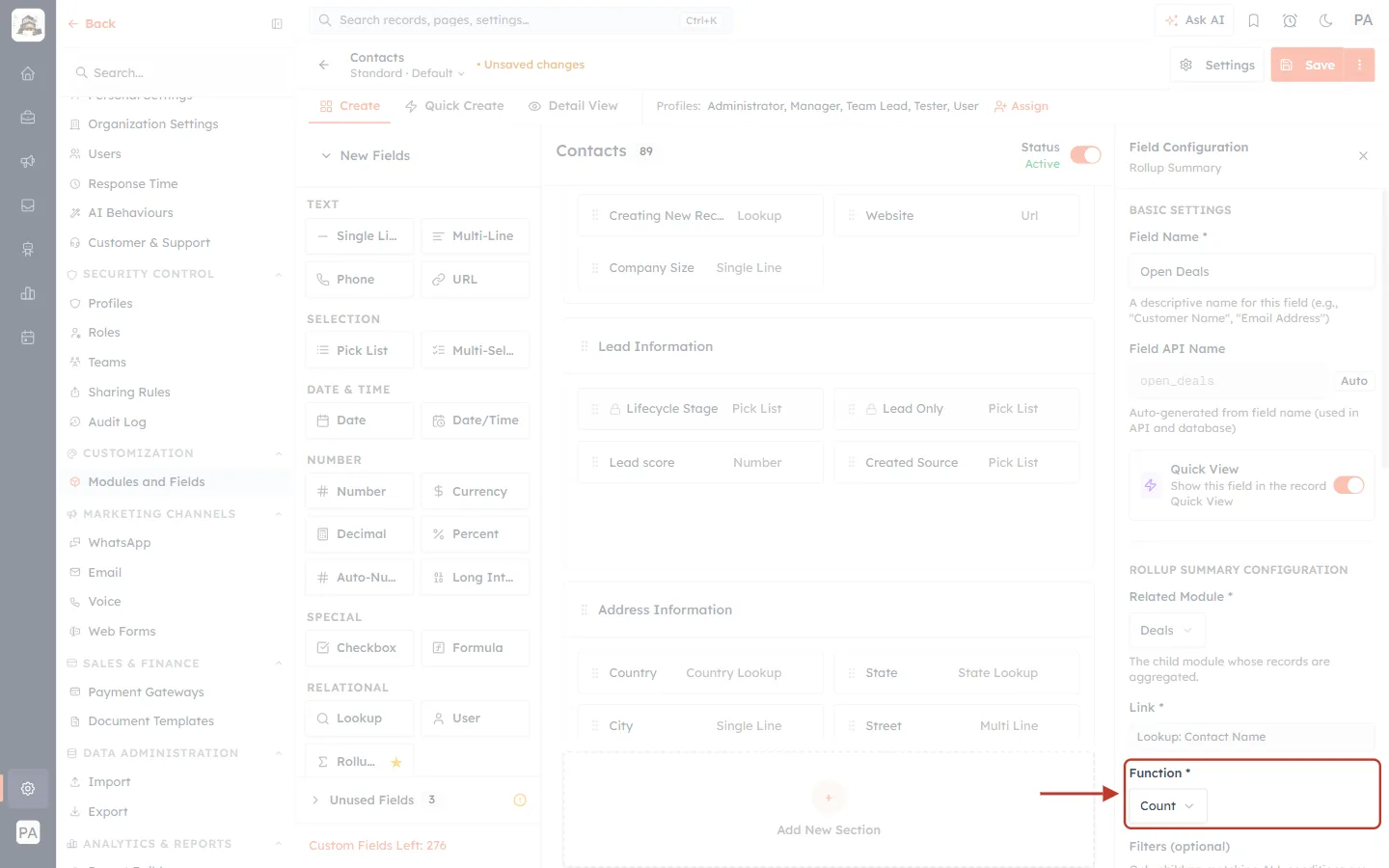1389x868 pixels.
Task: Click the Unused Fields info warning icon
Action: pyautogui.click(x=520, y=800)
